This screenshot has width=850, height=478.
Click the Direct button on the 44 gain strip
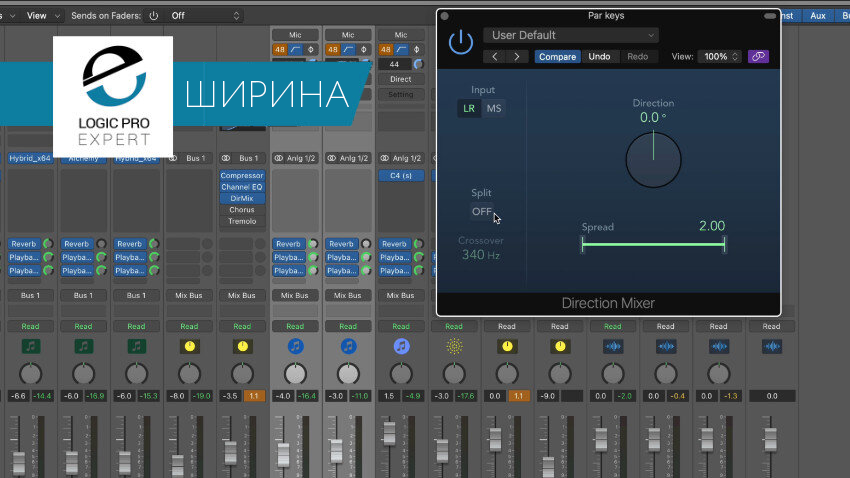coord(401,79)
